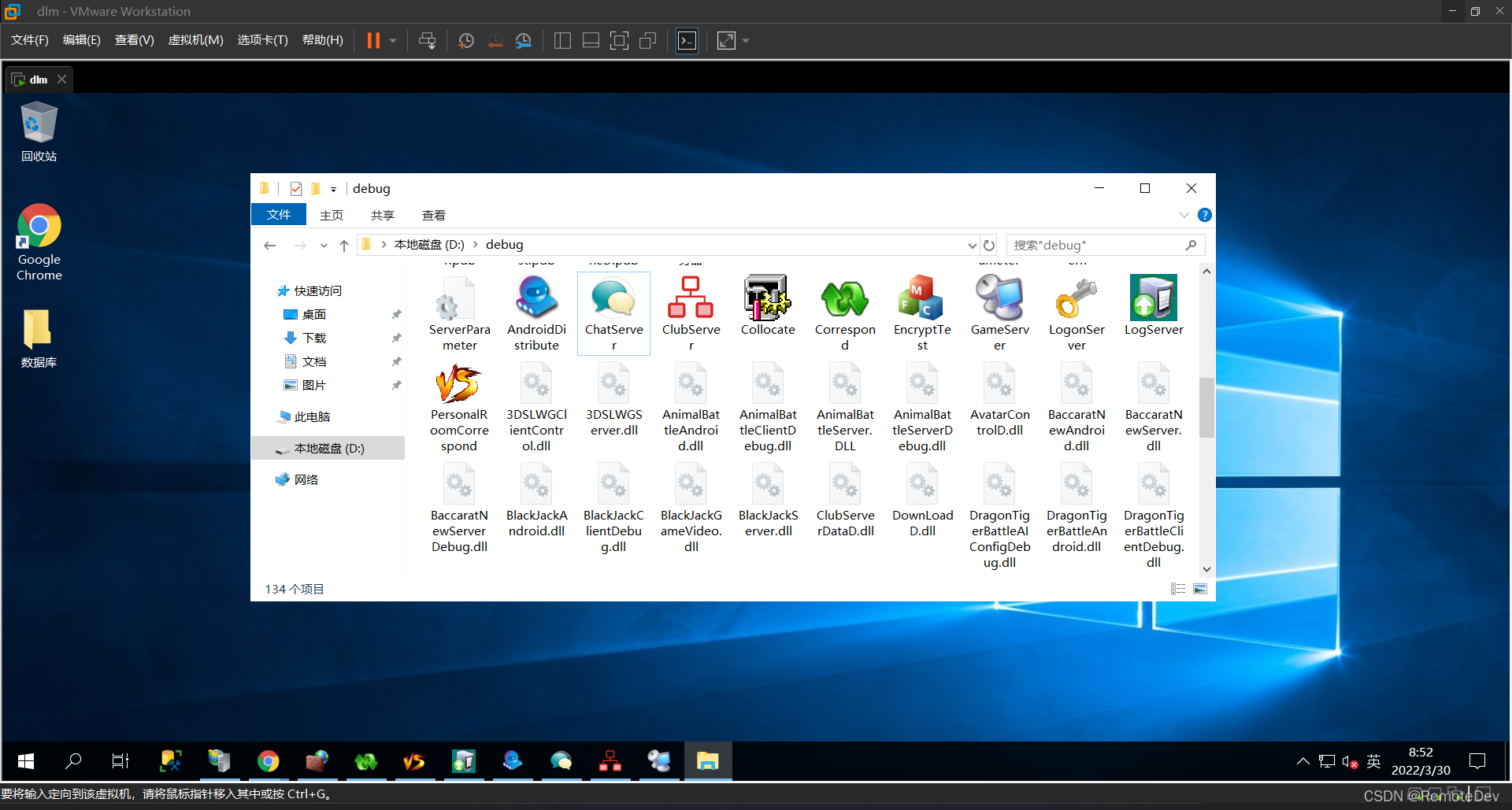Click the properties checkmark icon in title bar
The image size is (1512, 810).
click(296, 189)
